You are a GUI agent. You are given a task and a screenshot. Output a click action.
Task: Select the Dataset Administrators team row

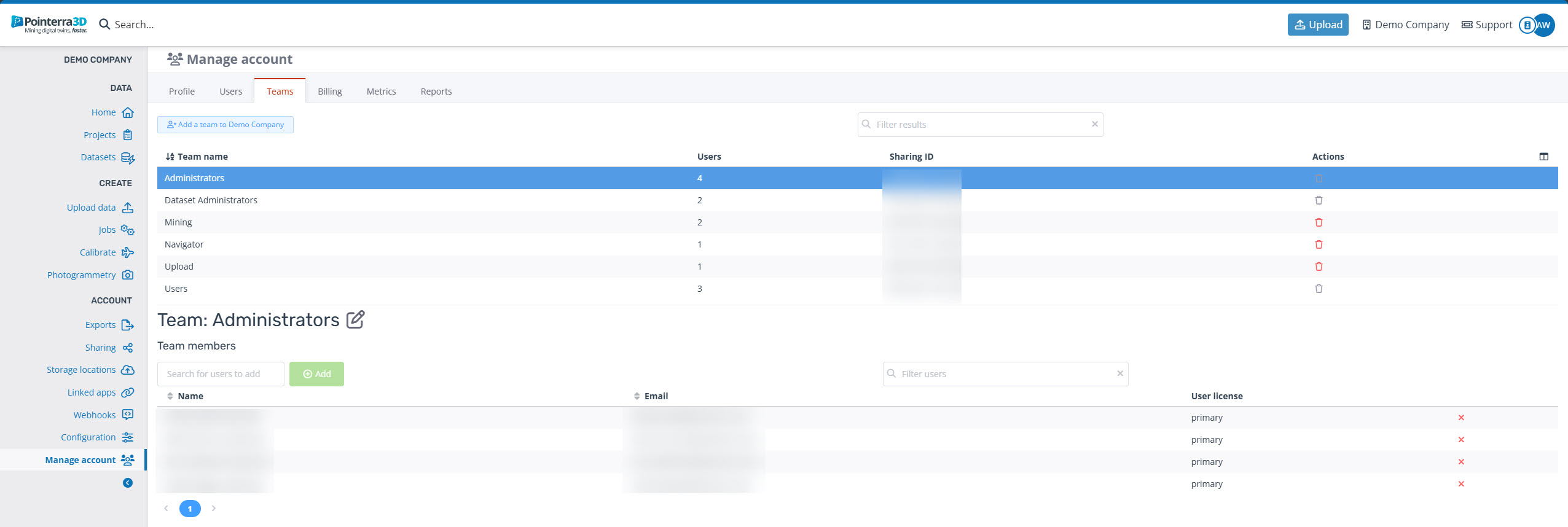click(x=211, y=200)
